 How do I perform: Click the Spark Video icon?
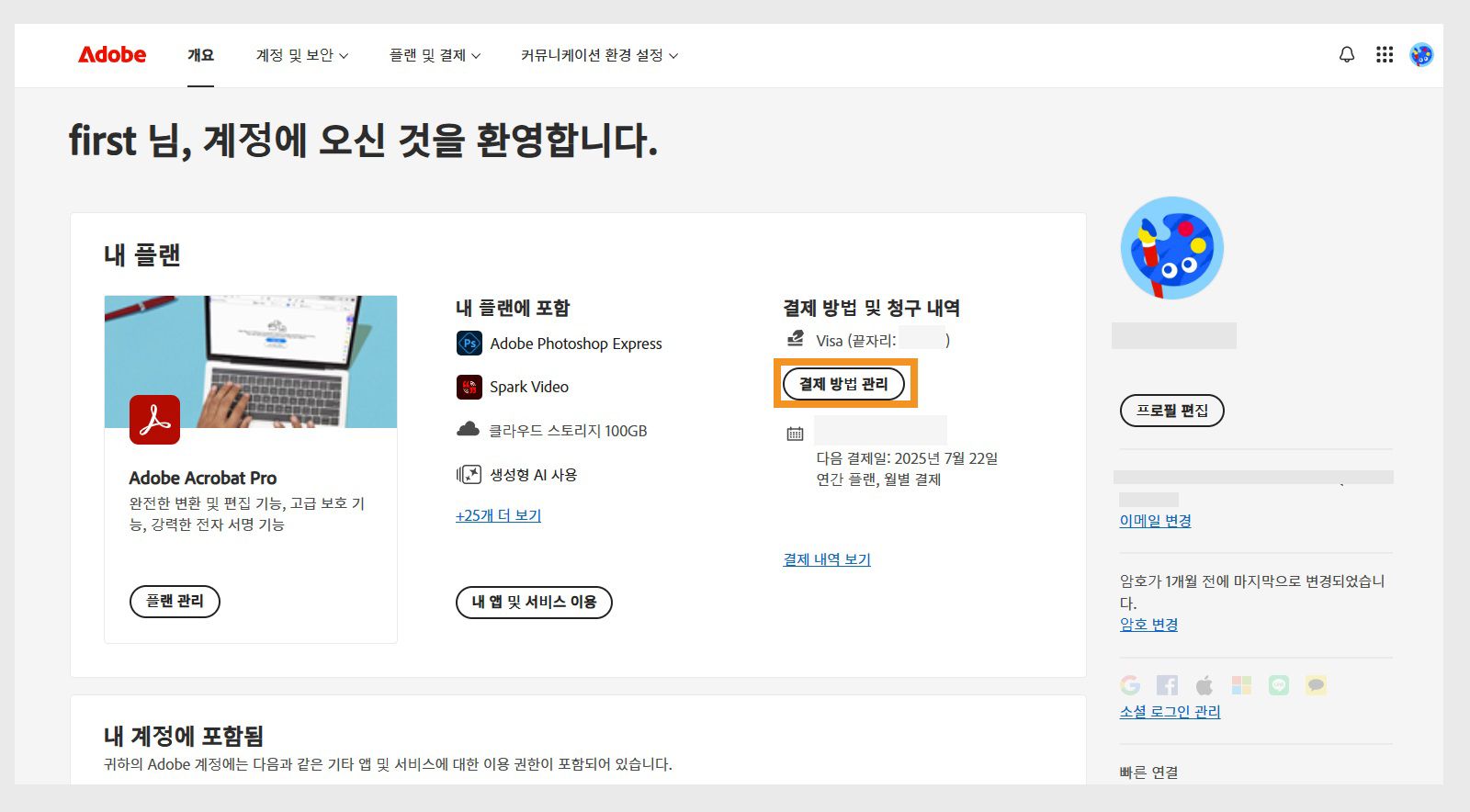click(469, 387)
